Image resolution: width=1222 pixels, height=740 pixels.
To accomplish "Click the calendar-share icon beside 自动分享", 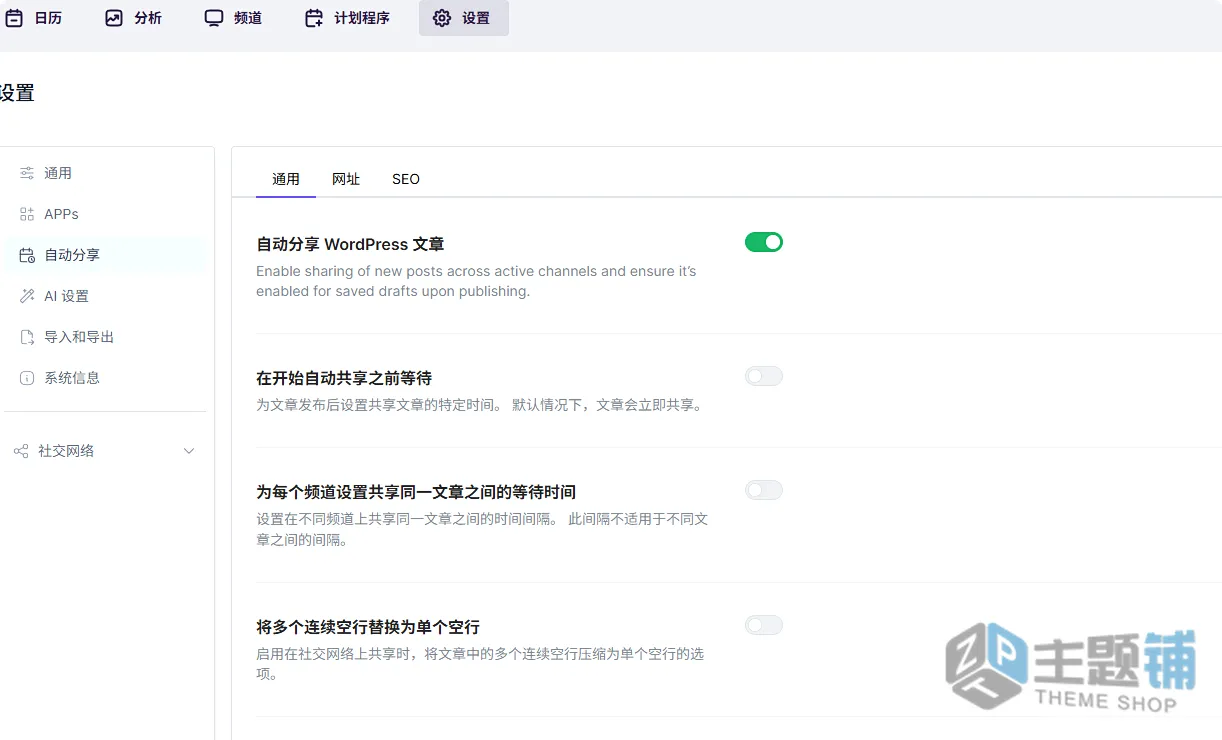I will click(x=27, y=255).
